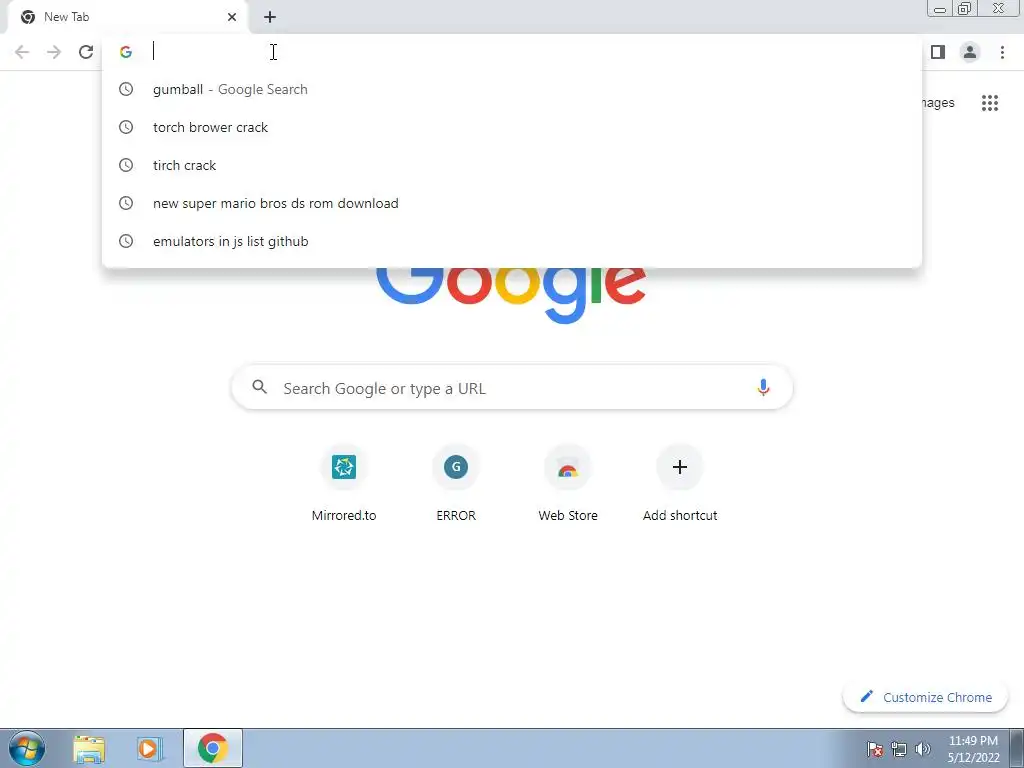Open a new tab with plus button
1024x768 pixels.
270,17
